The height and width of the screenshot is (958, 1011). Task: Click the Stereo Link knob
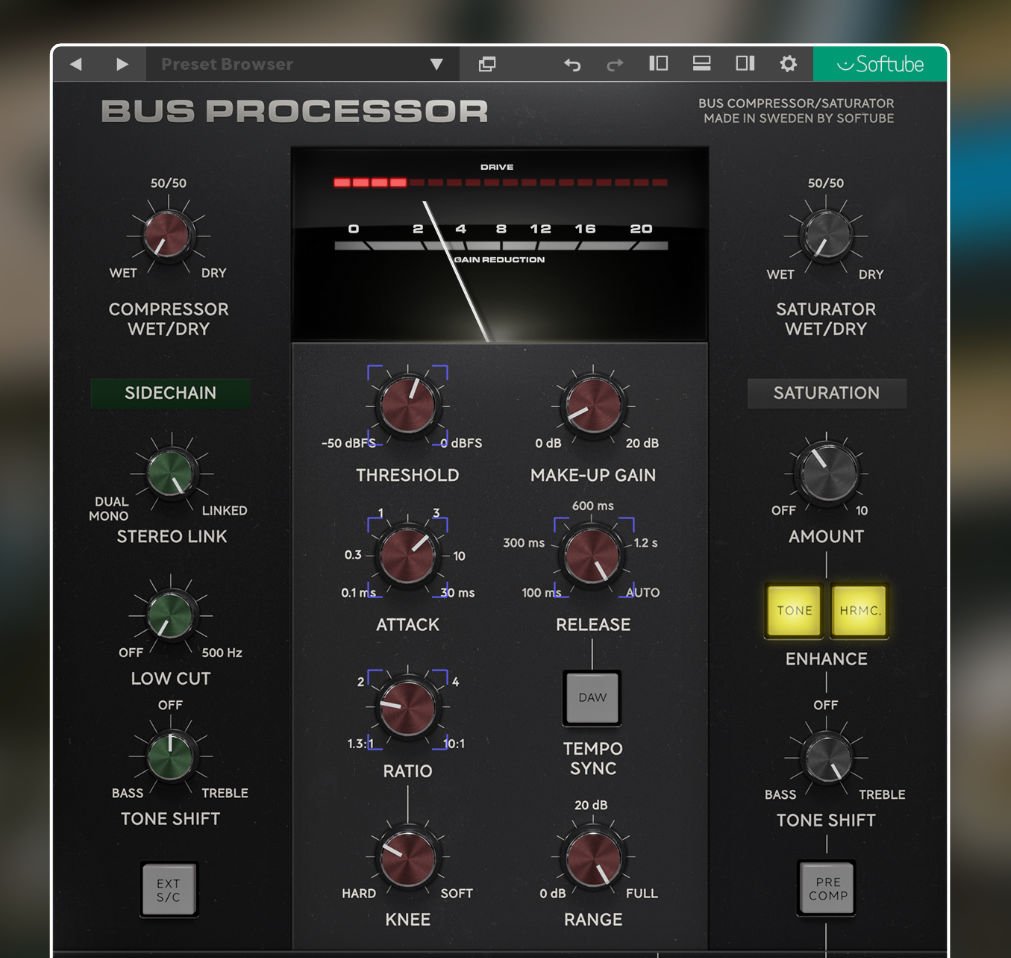point(171,474)
